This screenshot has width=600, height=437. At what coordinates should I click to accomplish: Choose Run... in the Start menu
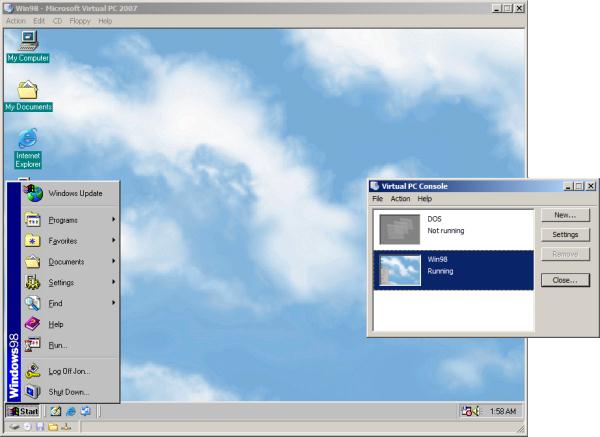[71, 345]
